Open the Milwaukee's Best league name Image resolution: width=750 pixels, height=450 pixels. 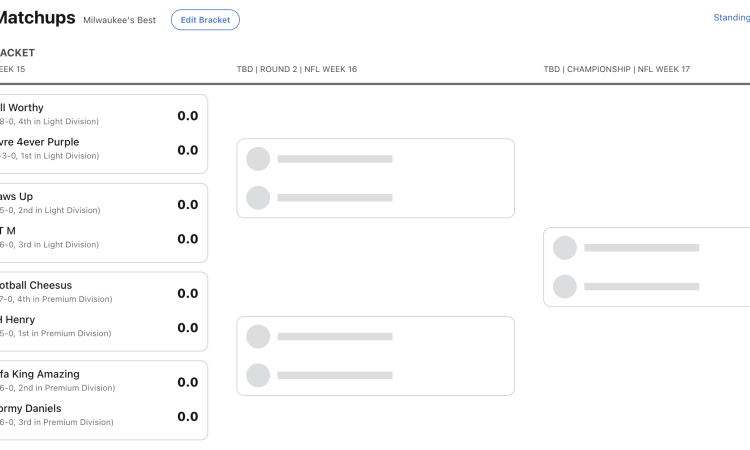(x=119, y=20)
